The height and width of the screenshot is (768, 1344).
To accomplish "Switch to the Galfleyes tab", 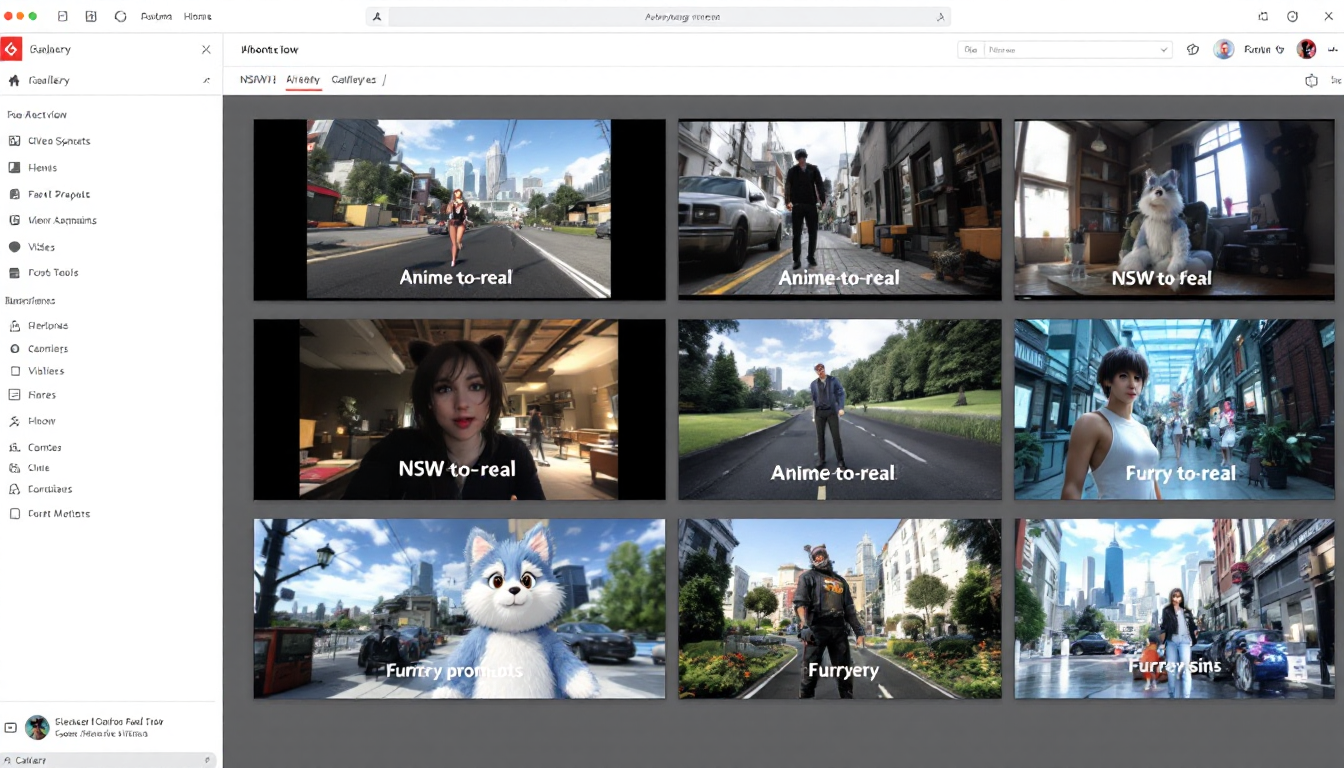I will 353,79.
